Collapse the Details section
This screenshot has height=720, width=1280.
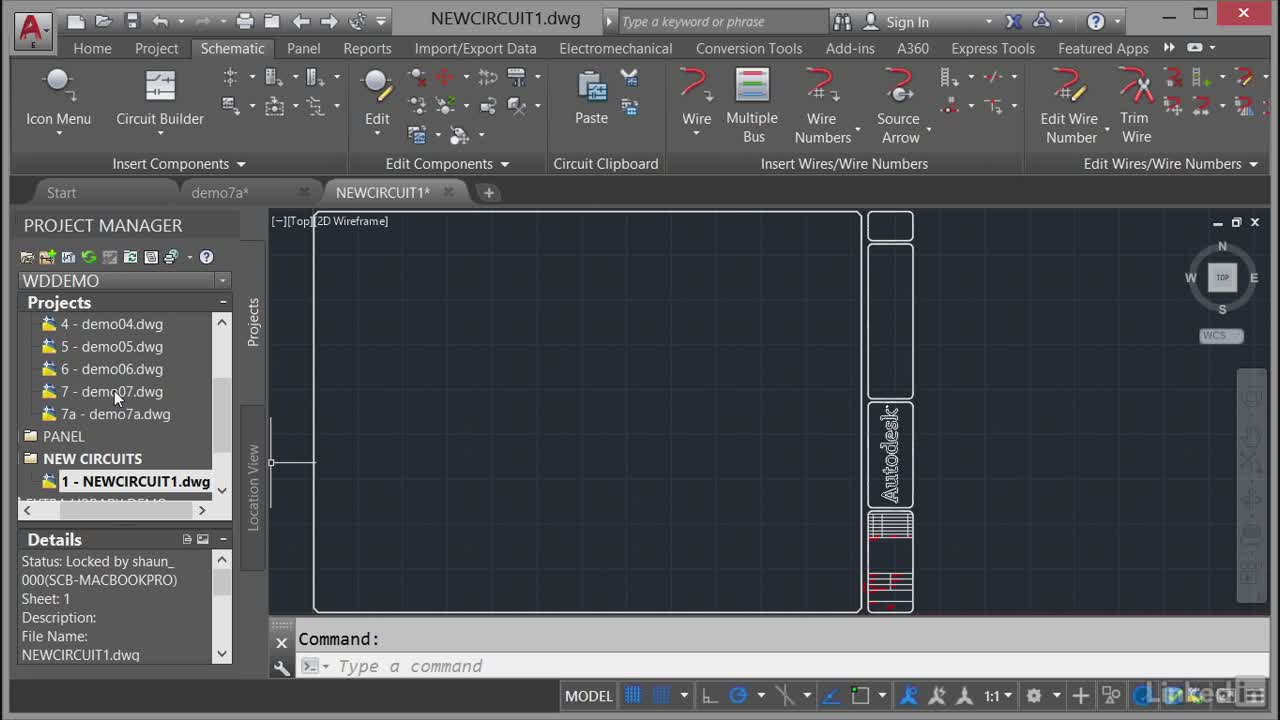click(x=223, y=539)
